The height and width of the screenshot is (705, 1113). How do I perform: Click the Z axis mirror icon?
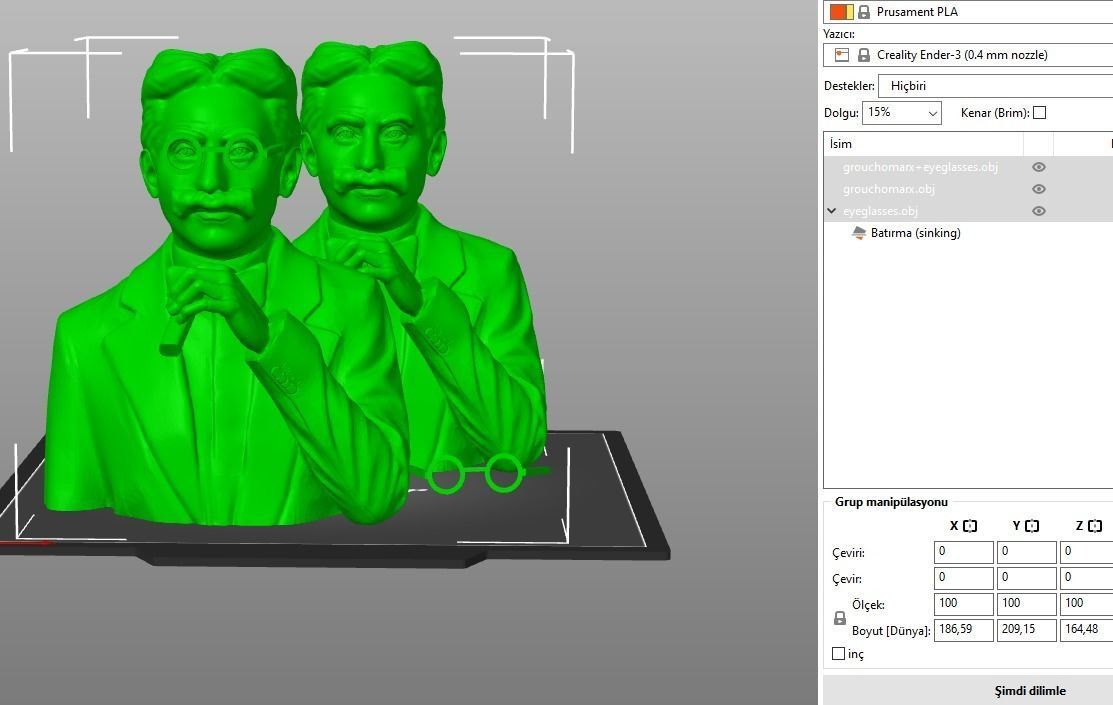tap(1095, 526)
